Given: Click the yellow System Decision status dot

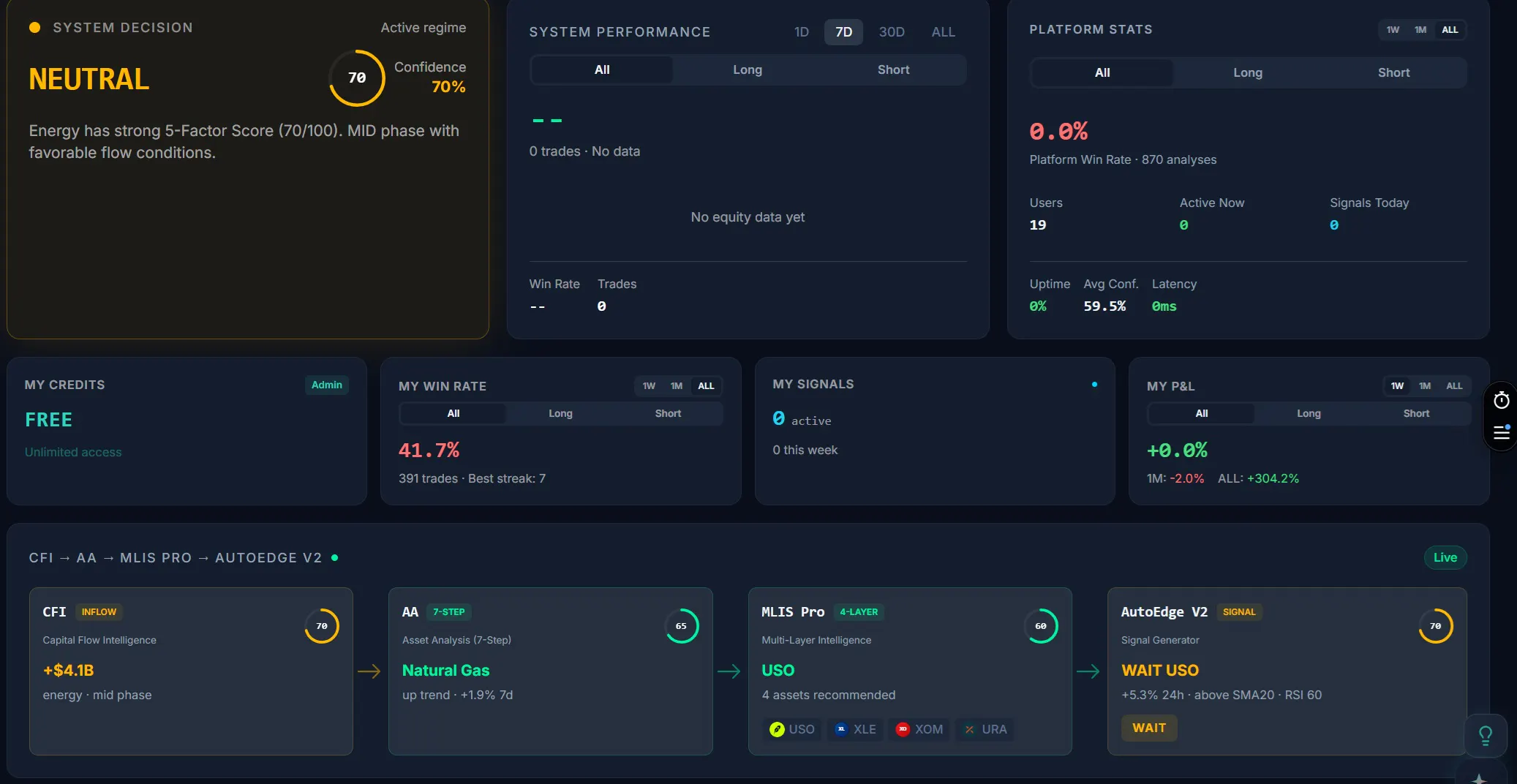Looking at the screenshot, I should [x=34, y=28].
